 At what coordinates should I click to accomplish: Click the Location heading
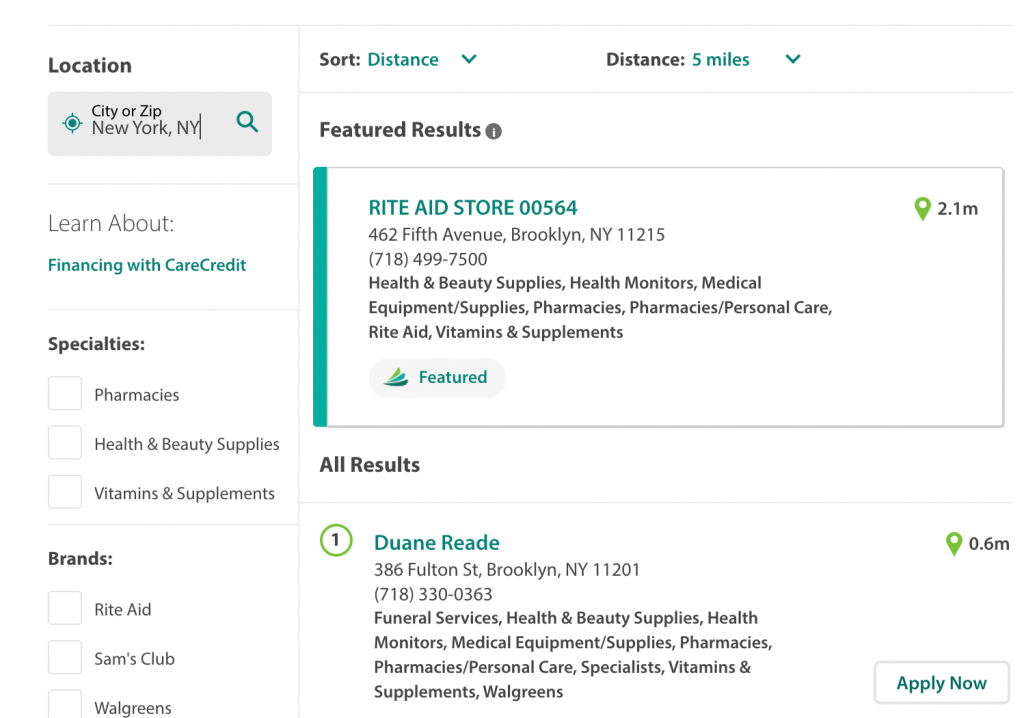[x=90, y=65]
